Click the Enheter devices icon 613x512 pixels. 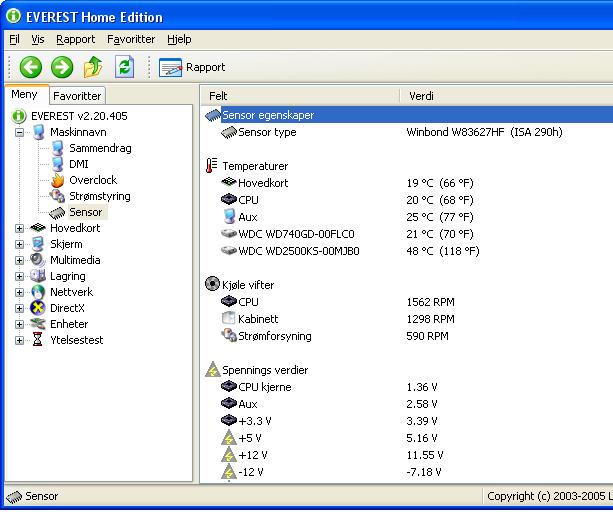pyautogui.click(x=38, y=324)
